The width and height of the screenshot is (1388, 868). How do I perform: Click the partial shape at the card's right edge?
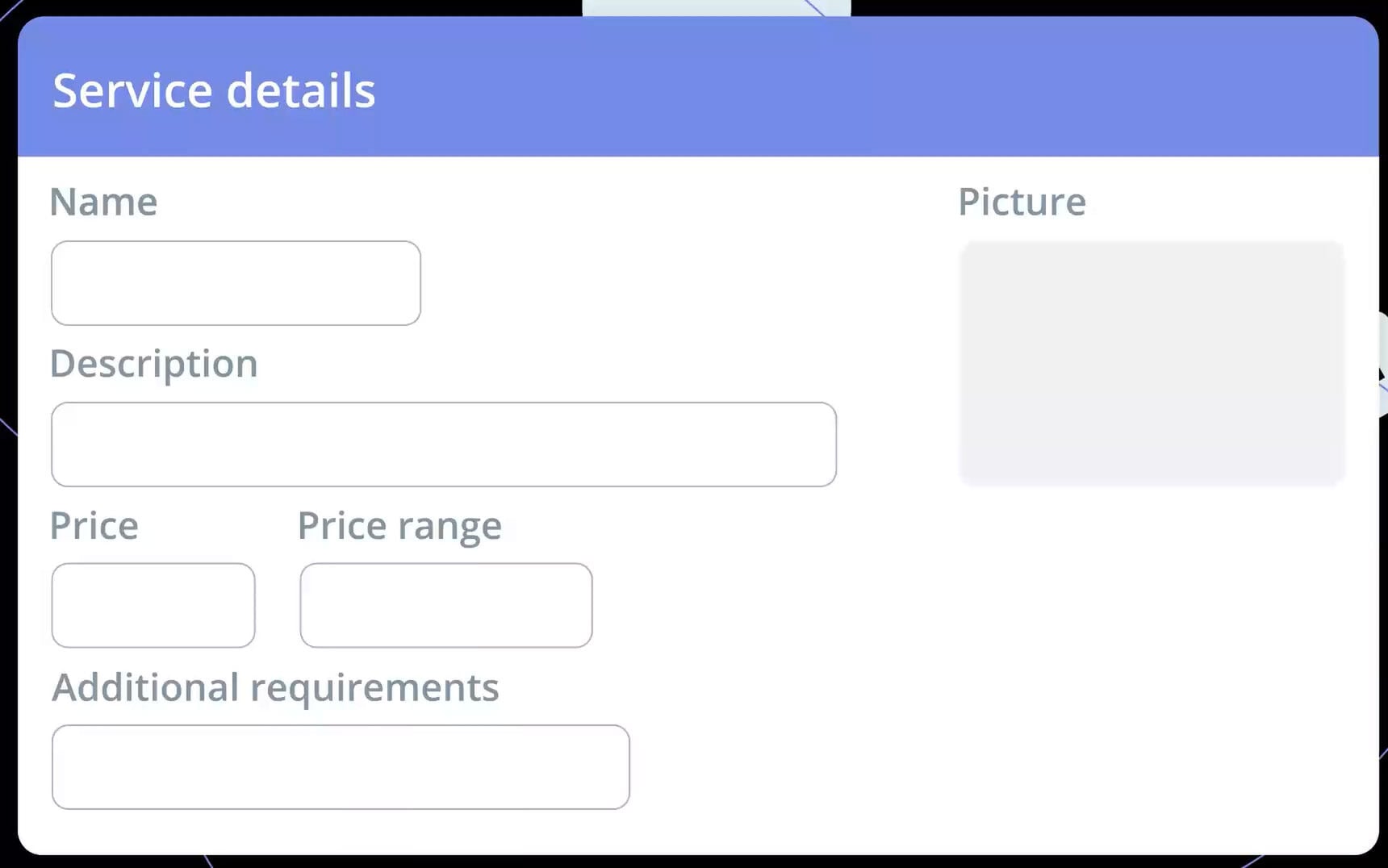[x=1382, y=363]
